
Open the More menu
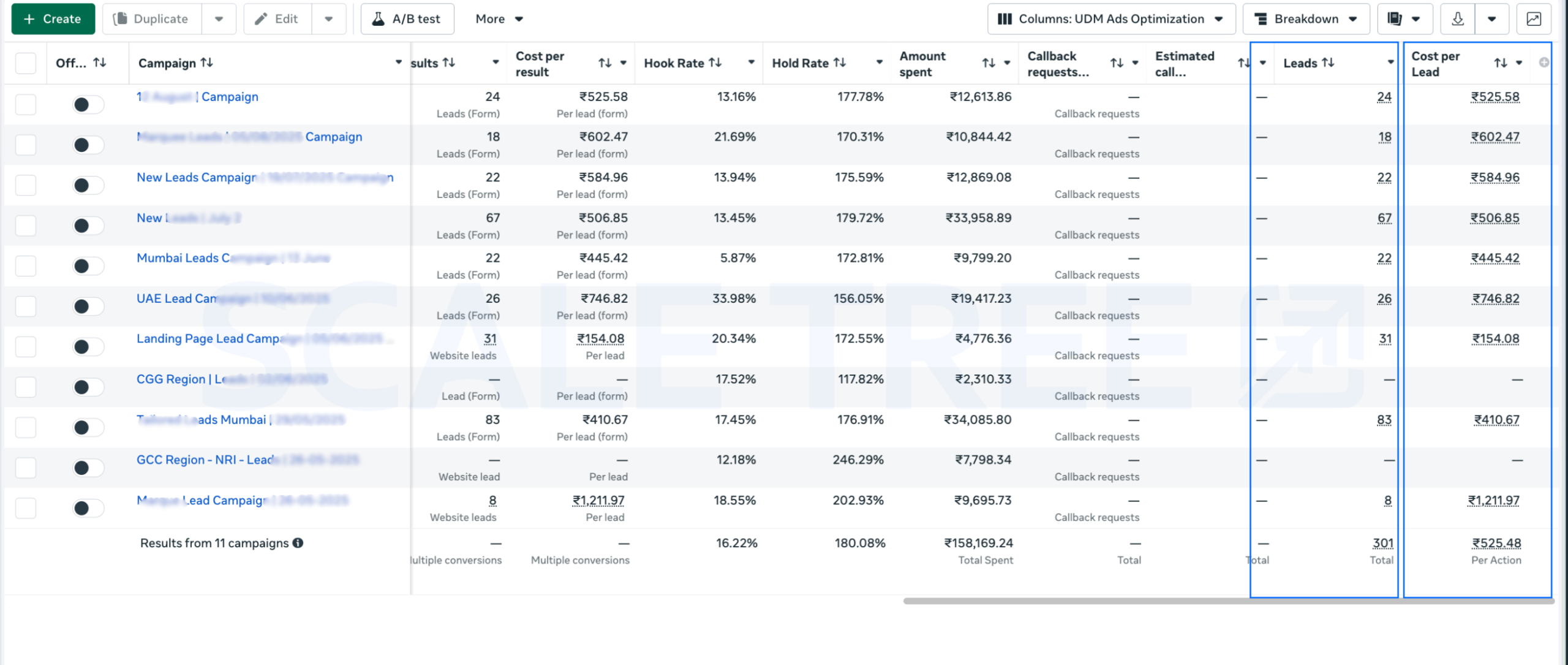499,19
